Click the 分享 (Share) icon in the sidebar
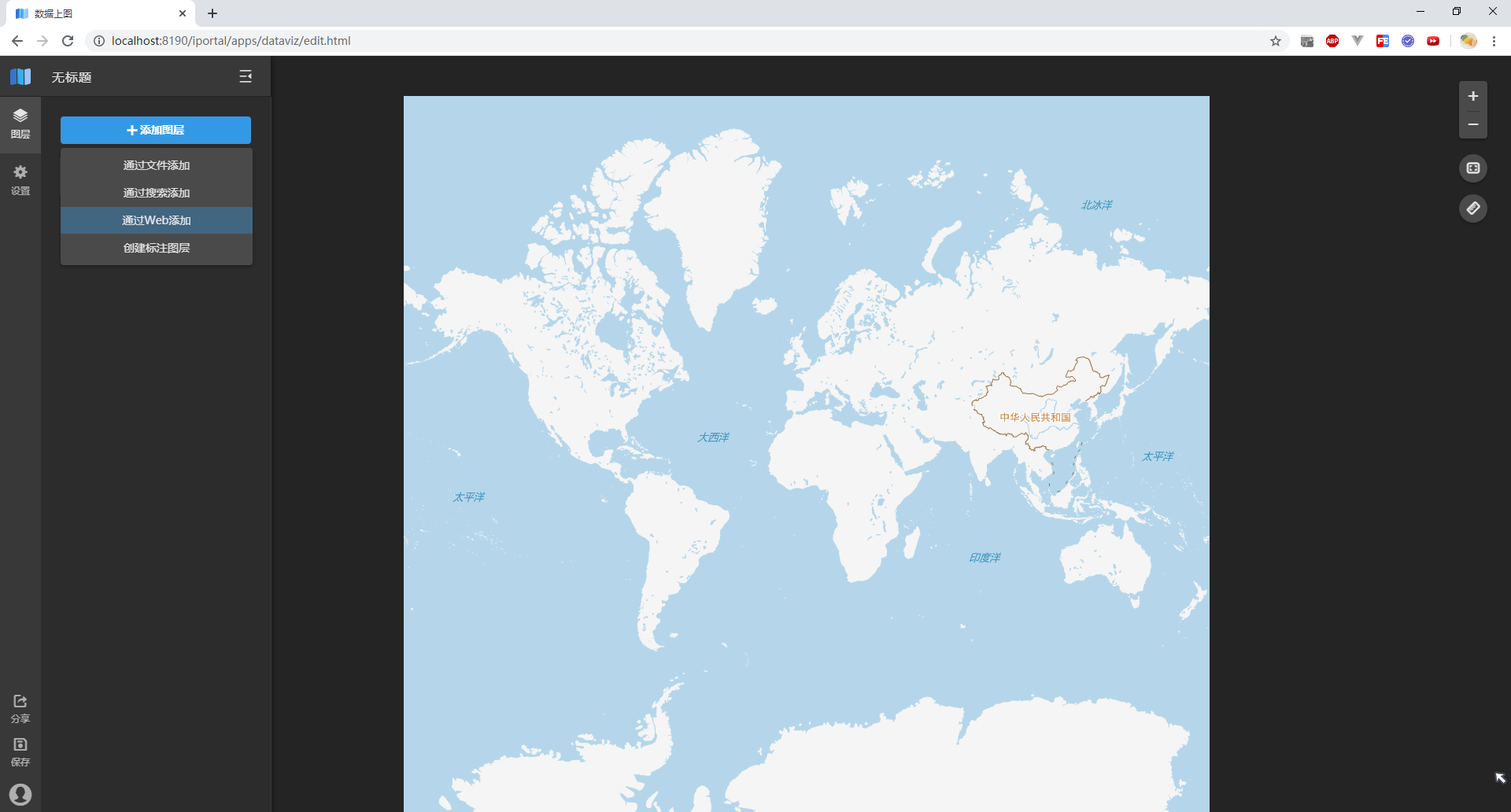1511x812 pixels. [x=20, y=707]
